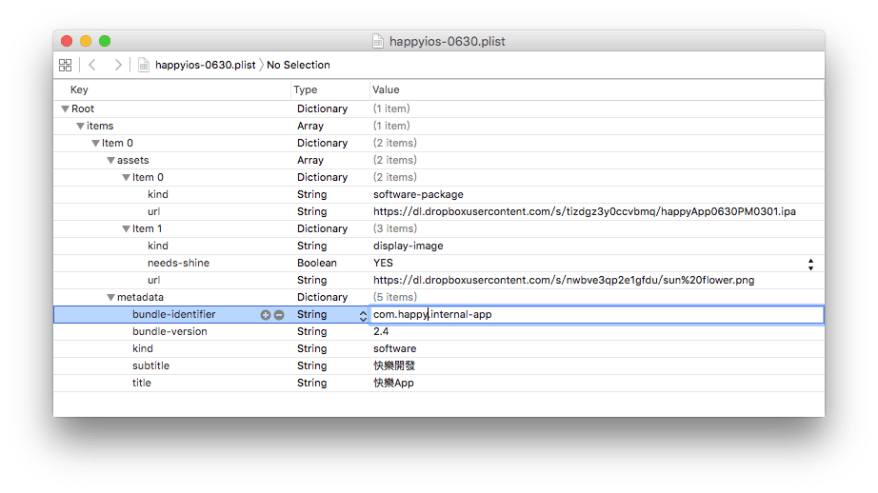Collapse the items array

tap(80, 126)
